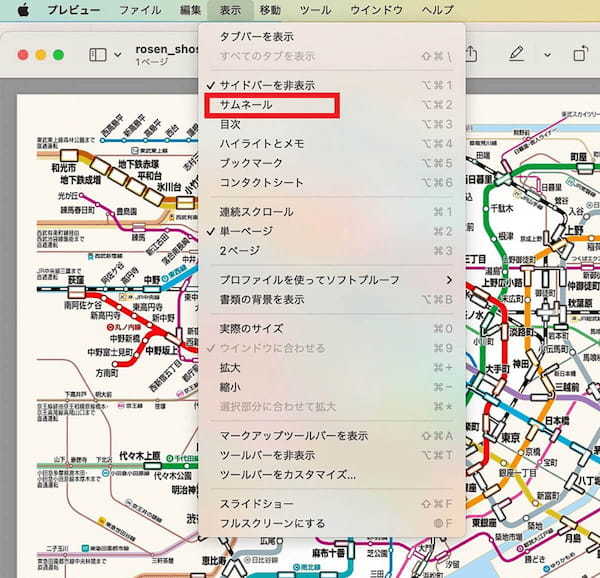The width and height of the screenshot is (600, 578).
Task: Open the ツール menu
Action: tap(315, 10)
